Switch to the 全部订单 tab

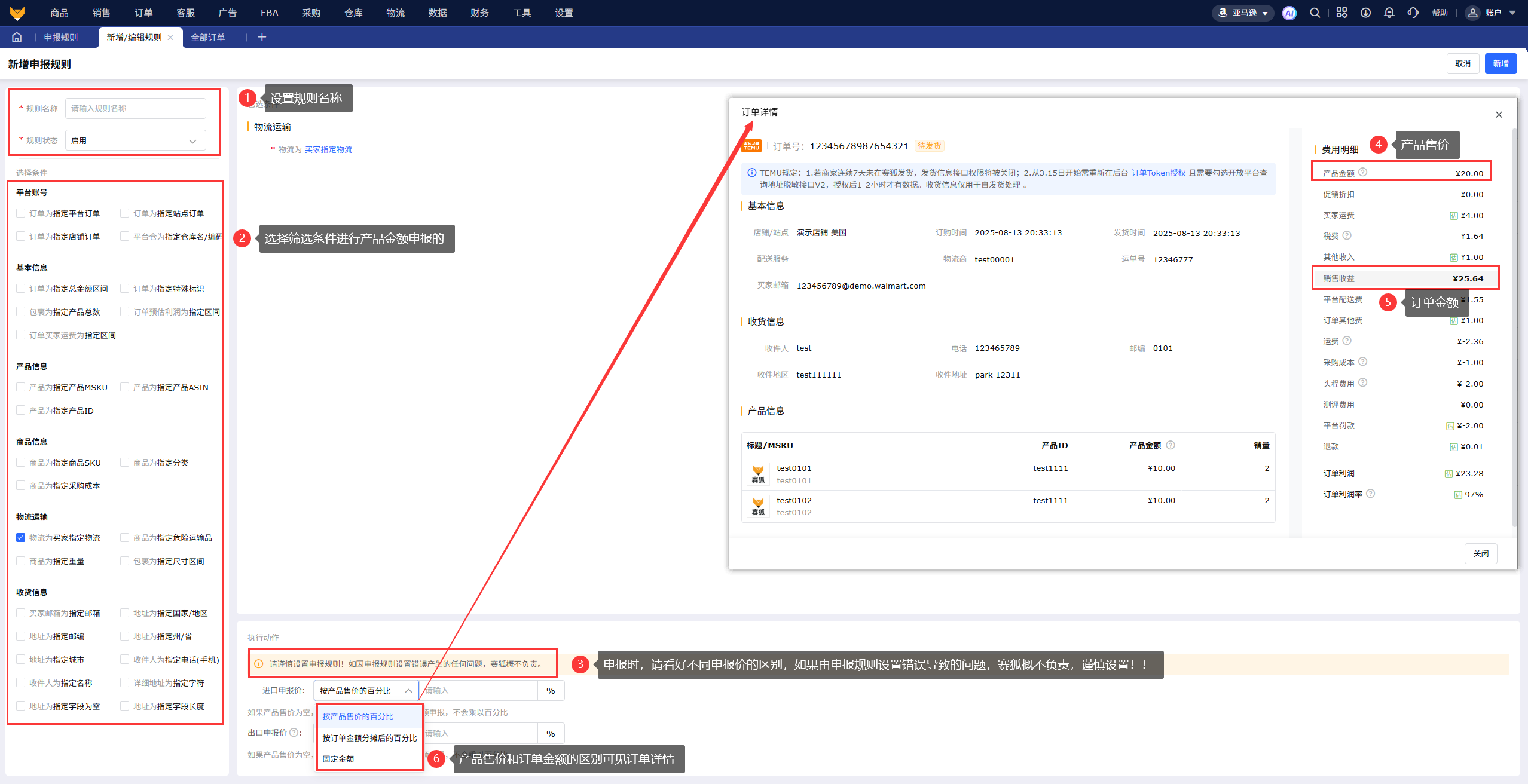pyautogui.click(x=208, y=38)
